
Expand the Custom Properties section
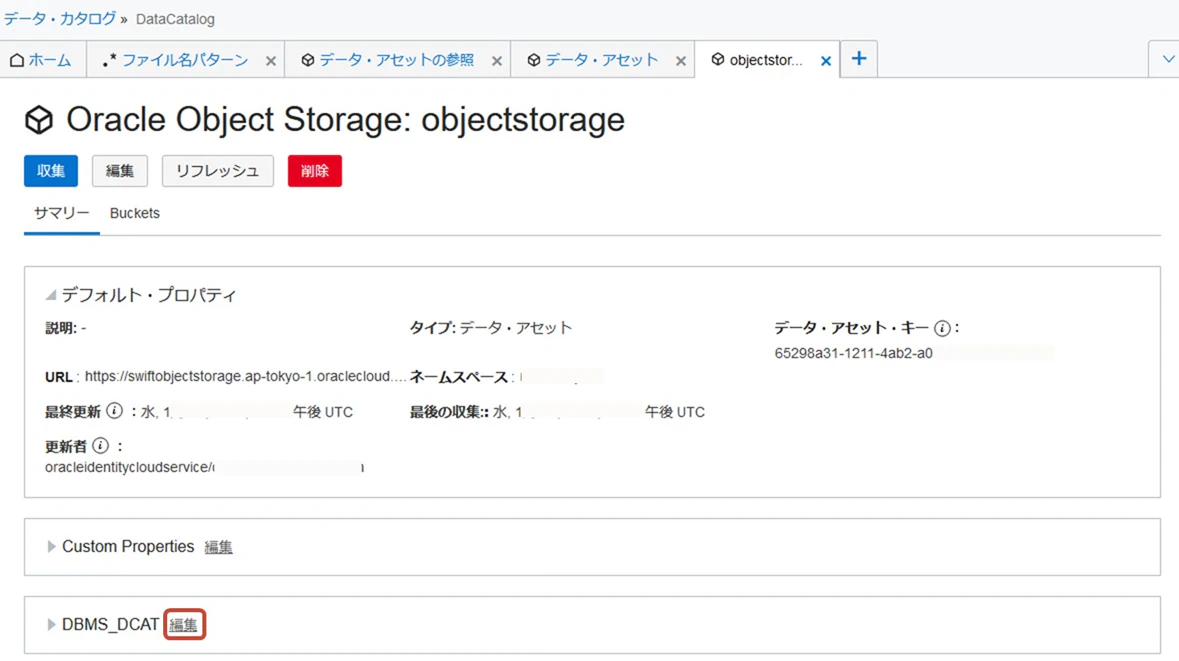pyautogui.click(x=51, y=547)
